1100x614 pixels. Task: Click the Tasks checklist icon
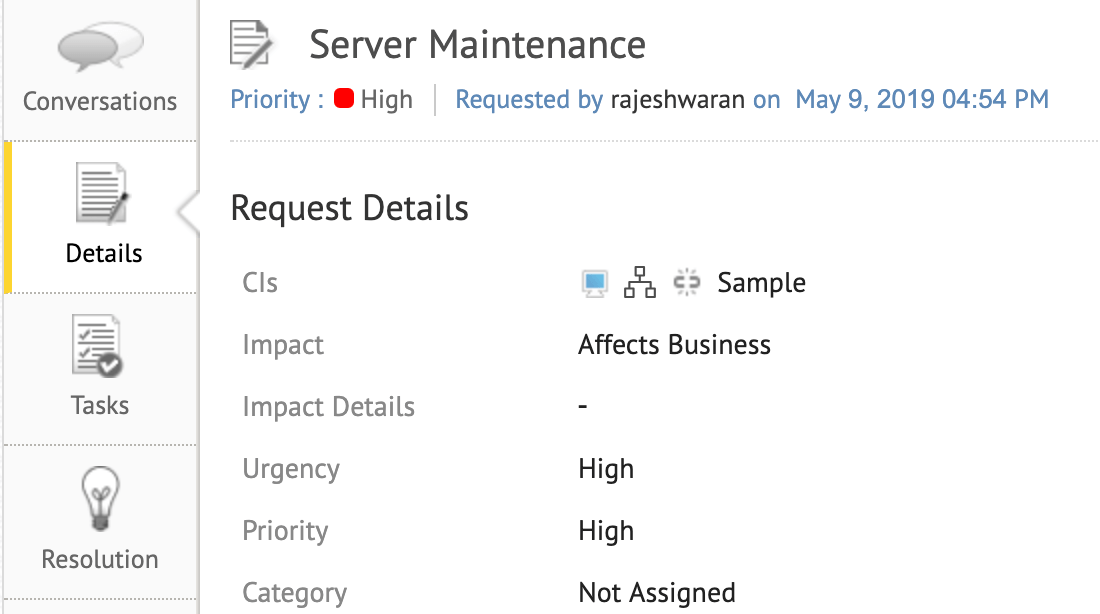tap(99, 347)
